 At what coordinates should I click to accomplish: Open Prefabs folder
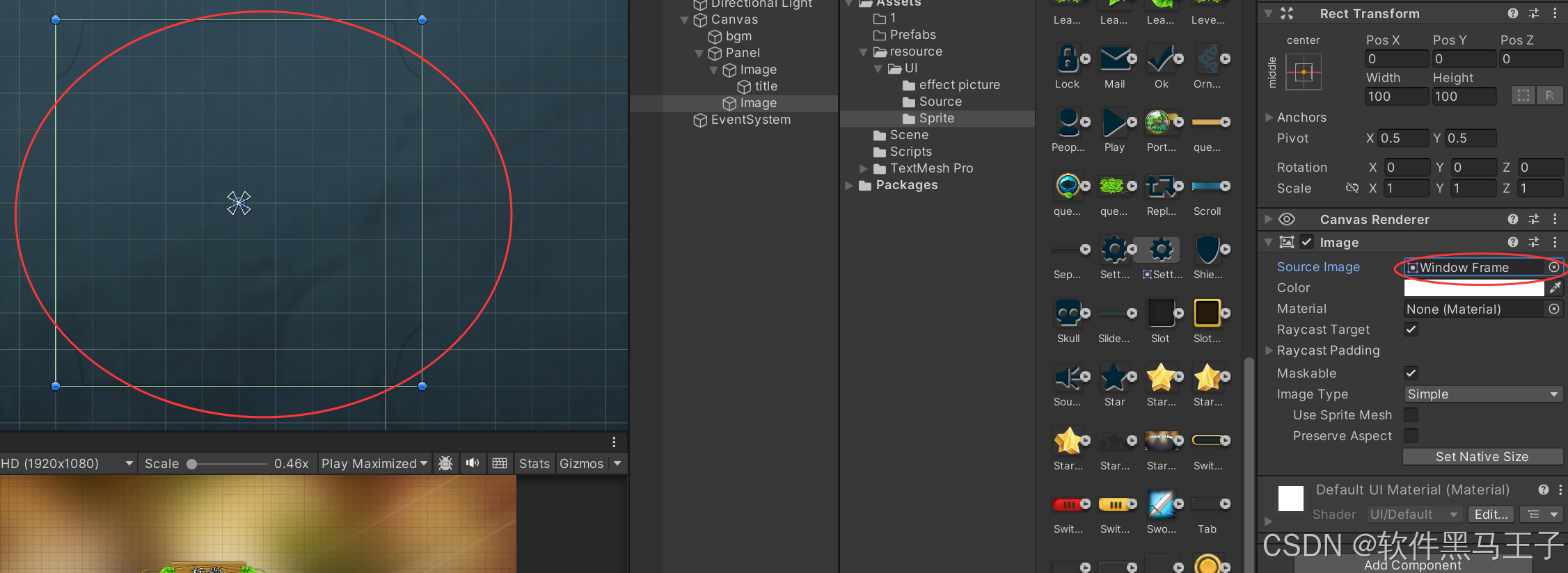[x=905, y=35]
